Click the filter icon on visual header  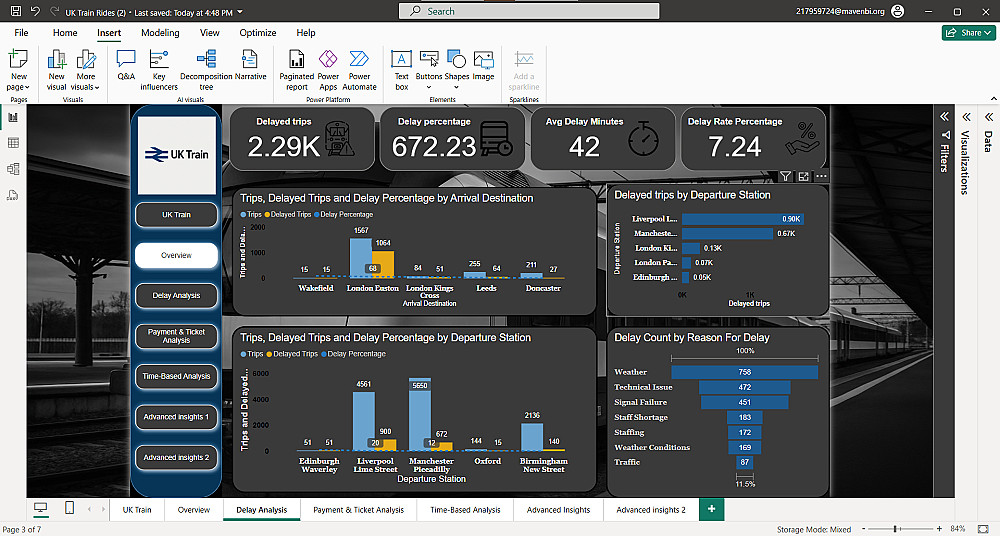click(786, 177)
